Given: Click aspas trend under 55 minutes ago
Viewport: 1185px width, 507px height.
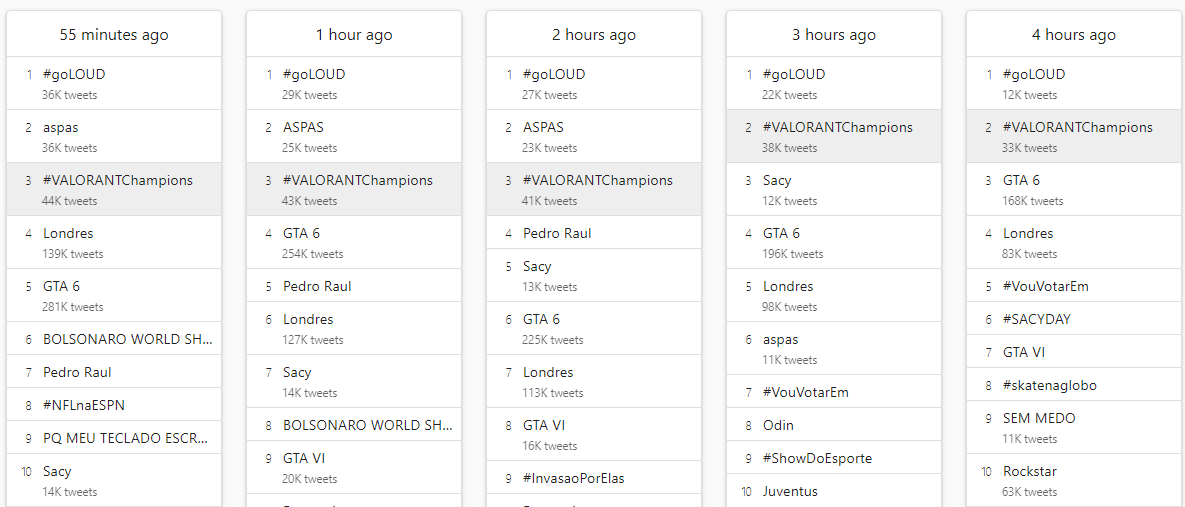Looking at the screenshot, I should pos(60,127).
